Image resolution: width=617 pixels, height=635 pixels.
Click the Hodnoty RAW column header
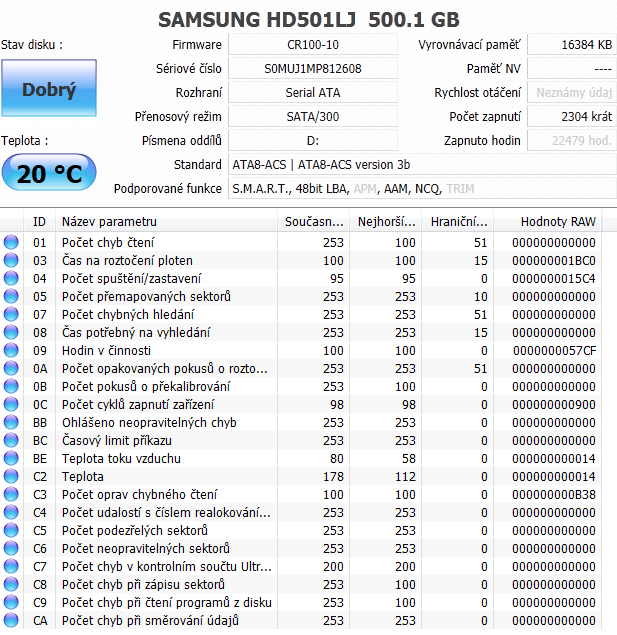pos(548,222)
